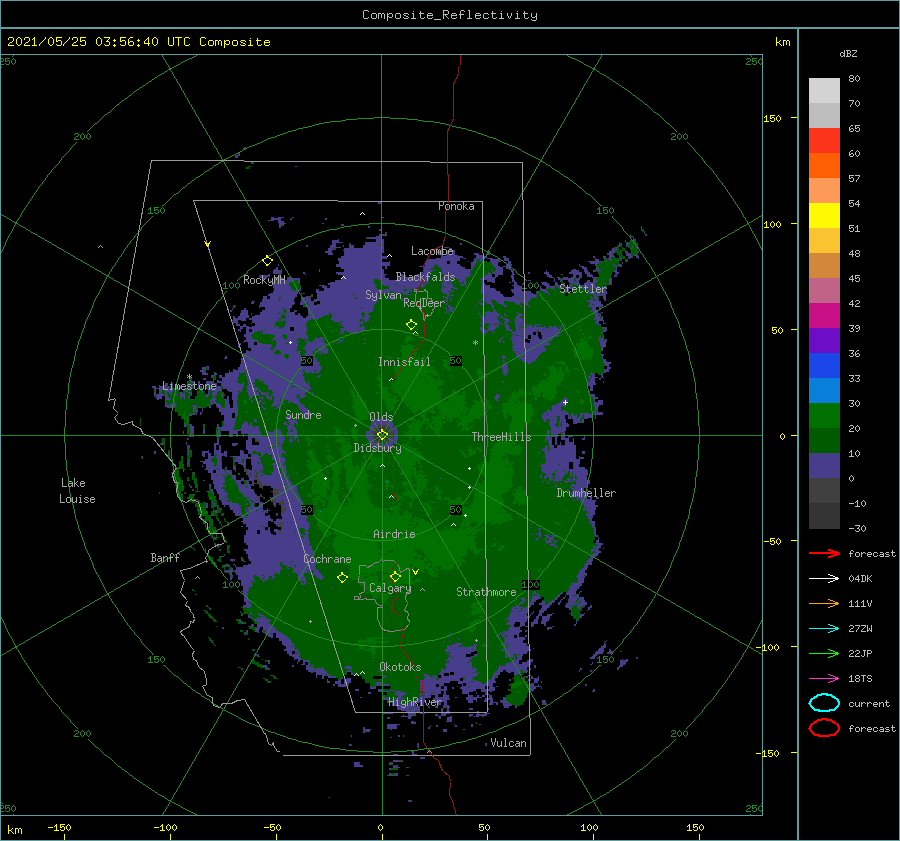Click the Composite_Reflectivity title text
The width and height of the screenshot is (900, 841).
click(x=450, y=15)
